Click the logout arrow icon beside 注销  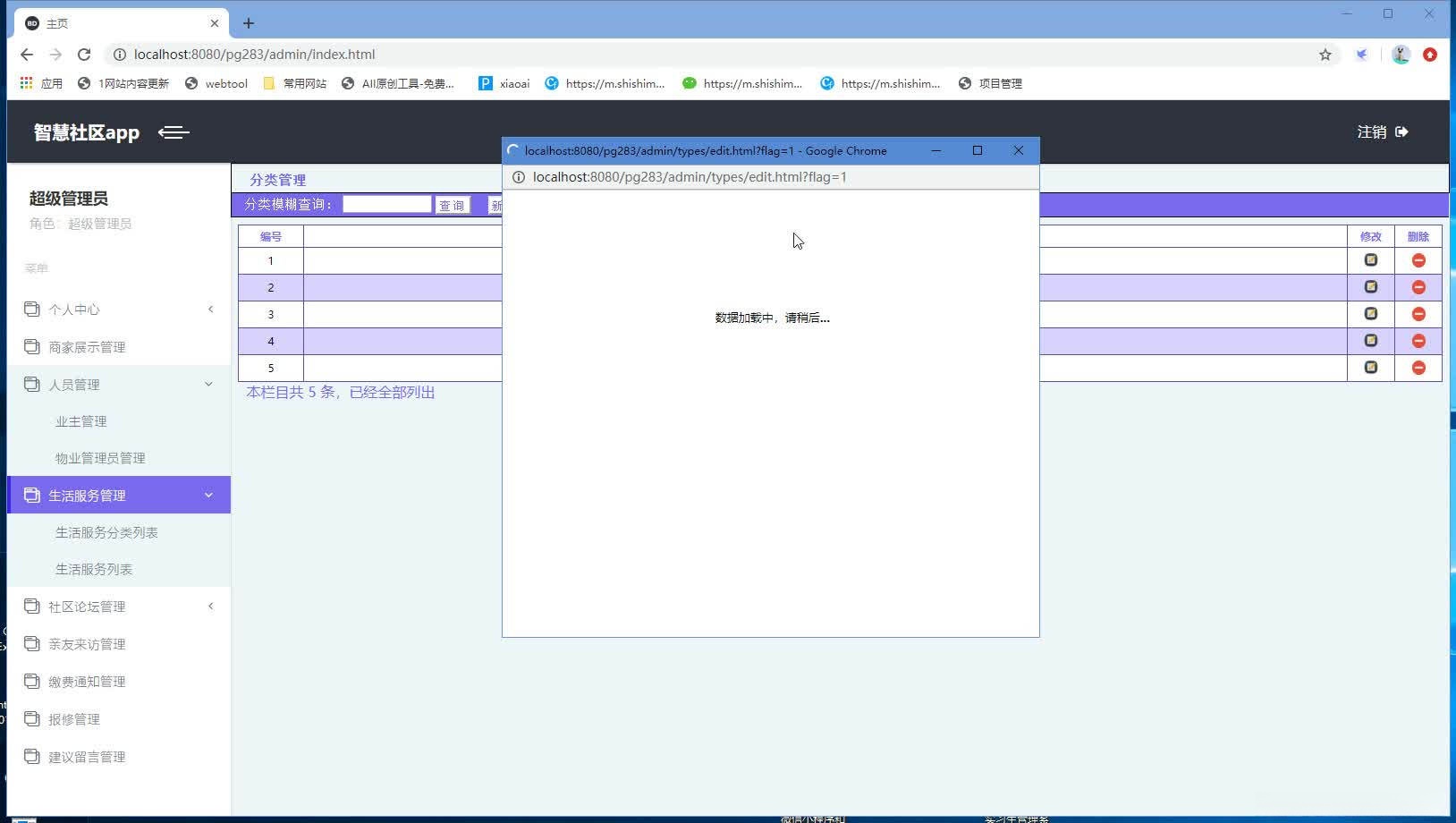tap(1401, 132)
